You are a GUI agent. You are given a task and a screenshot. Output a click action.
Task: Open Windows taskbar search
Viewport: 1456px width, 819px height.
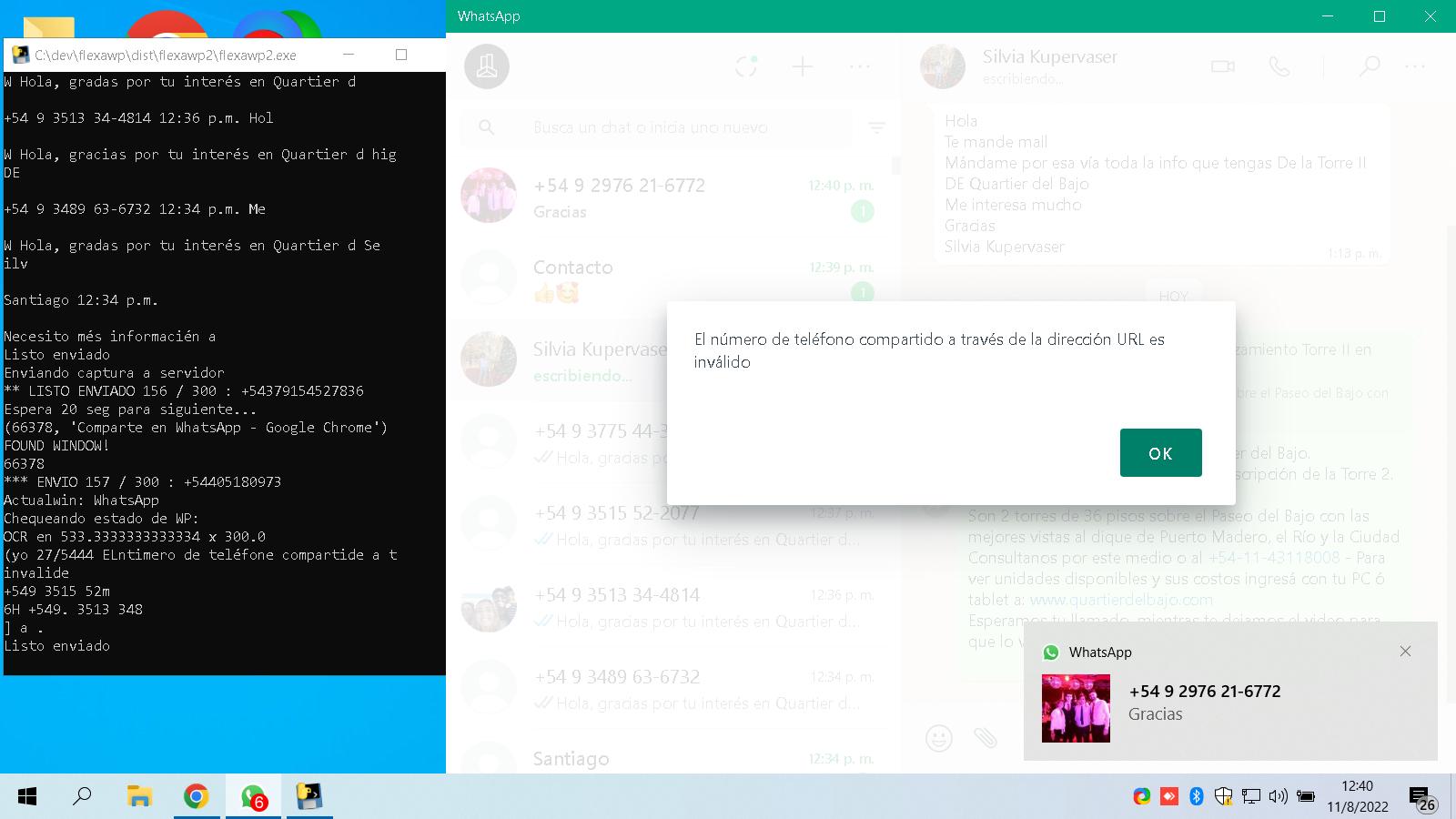83,797
